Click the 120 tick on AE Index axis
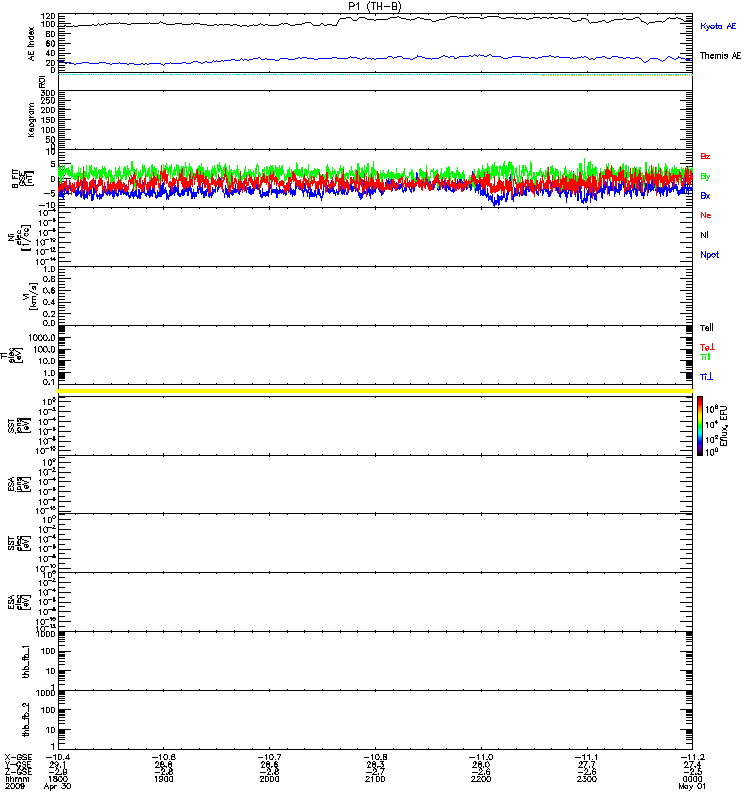This screenshot has height=800, width=750. tap(49, 17)
